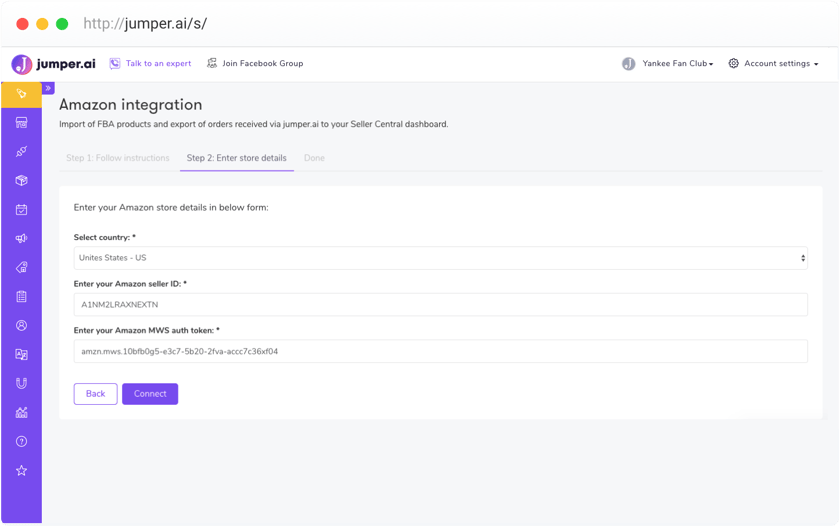Open the products box icon in sidebar
Screen dimensions: 840x526
[x=21, y=181]
